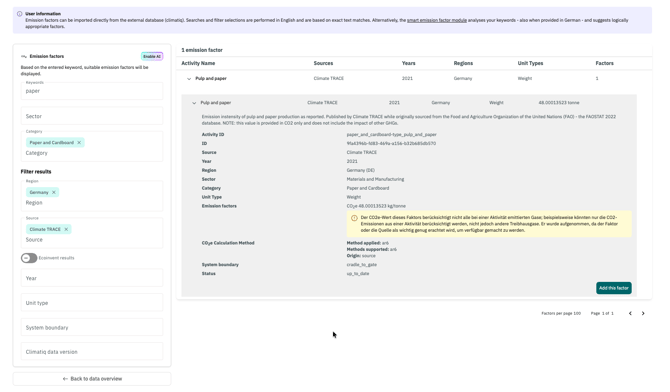Screen dimensions: 670x392
Task: Click the Enable AI button
Action: pyautogui.click(x=152, y=56)
